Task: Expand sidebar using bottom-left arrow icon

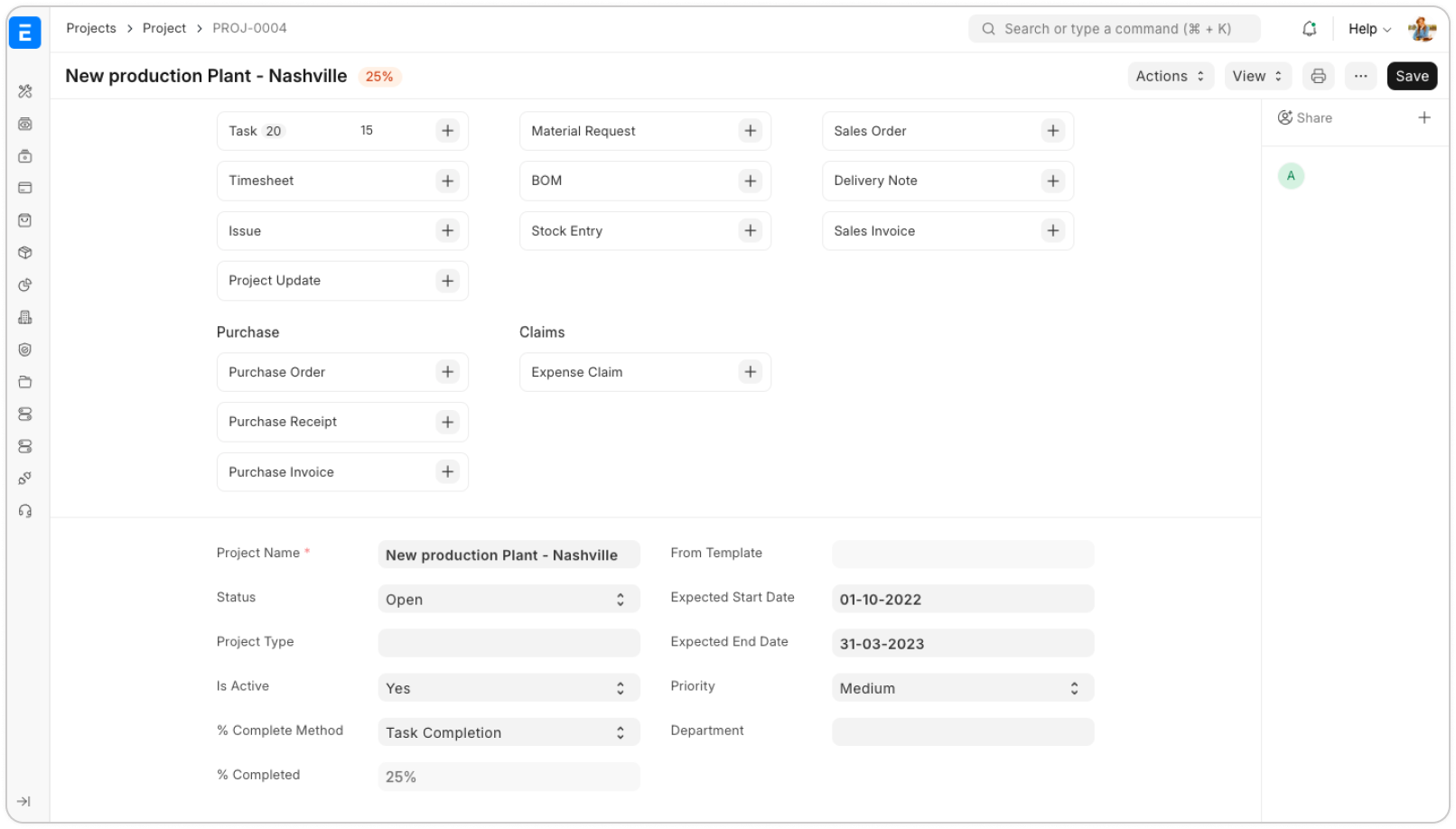Action: point(24,801)
